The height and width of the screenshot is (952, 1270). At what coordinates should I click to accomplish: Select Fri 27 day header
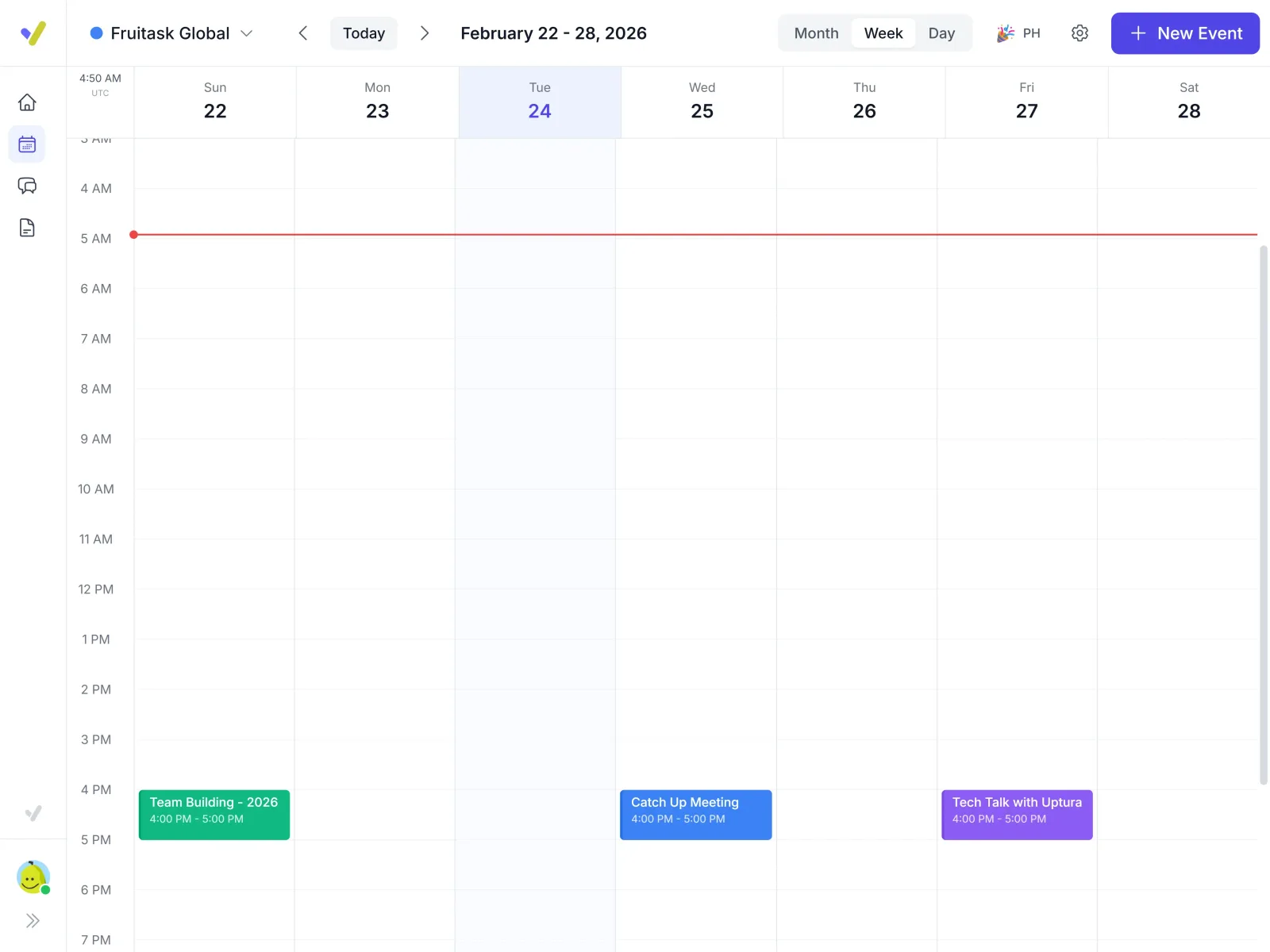(1027, 102)
